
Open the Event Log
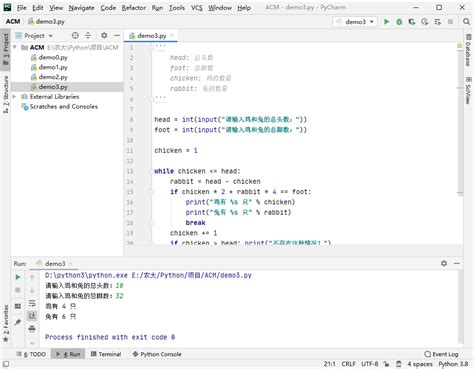pyautogui.click(x=441, y=354)
